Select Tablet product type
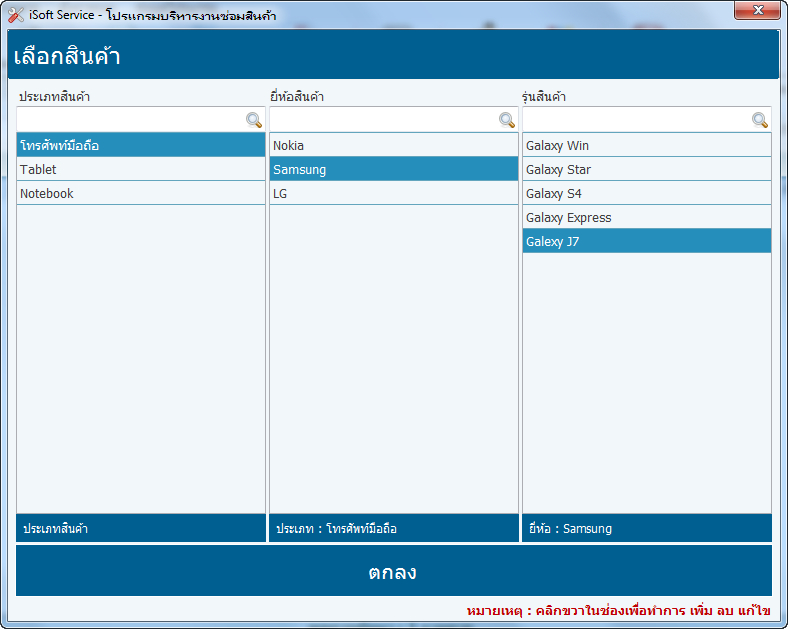The width and height of the screenshot is (788, 629). click(x=141, y=169)
